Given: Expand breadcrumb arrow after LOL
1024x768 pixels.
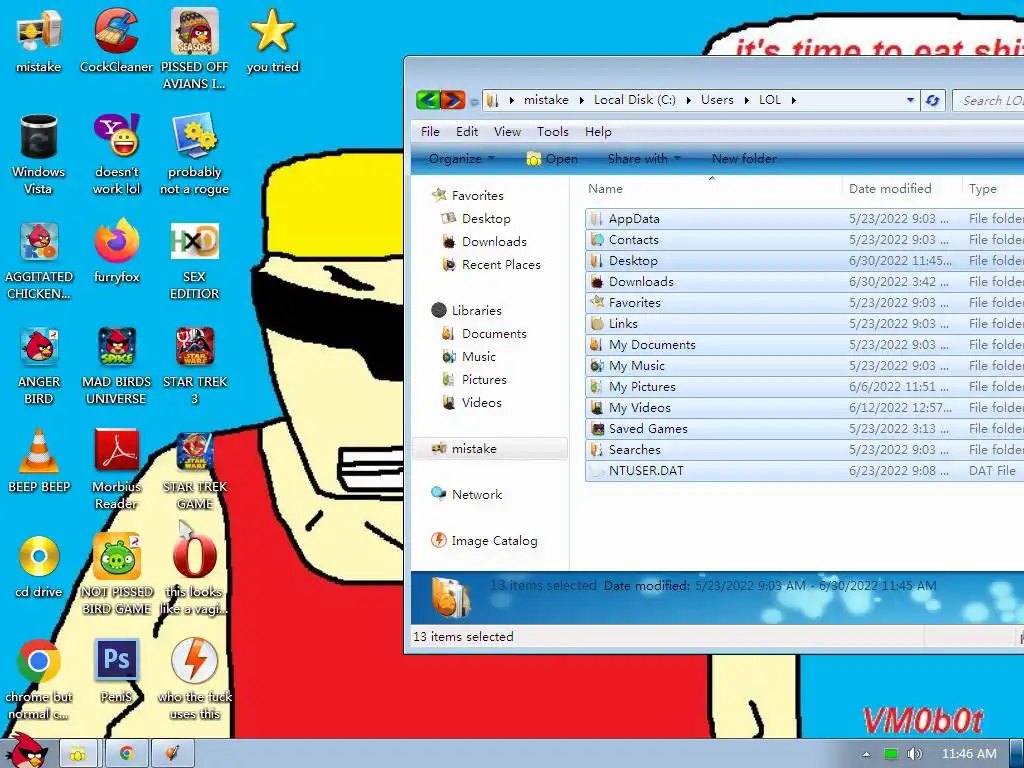Looking at the screenshot, I should click(793, 101).
